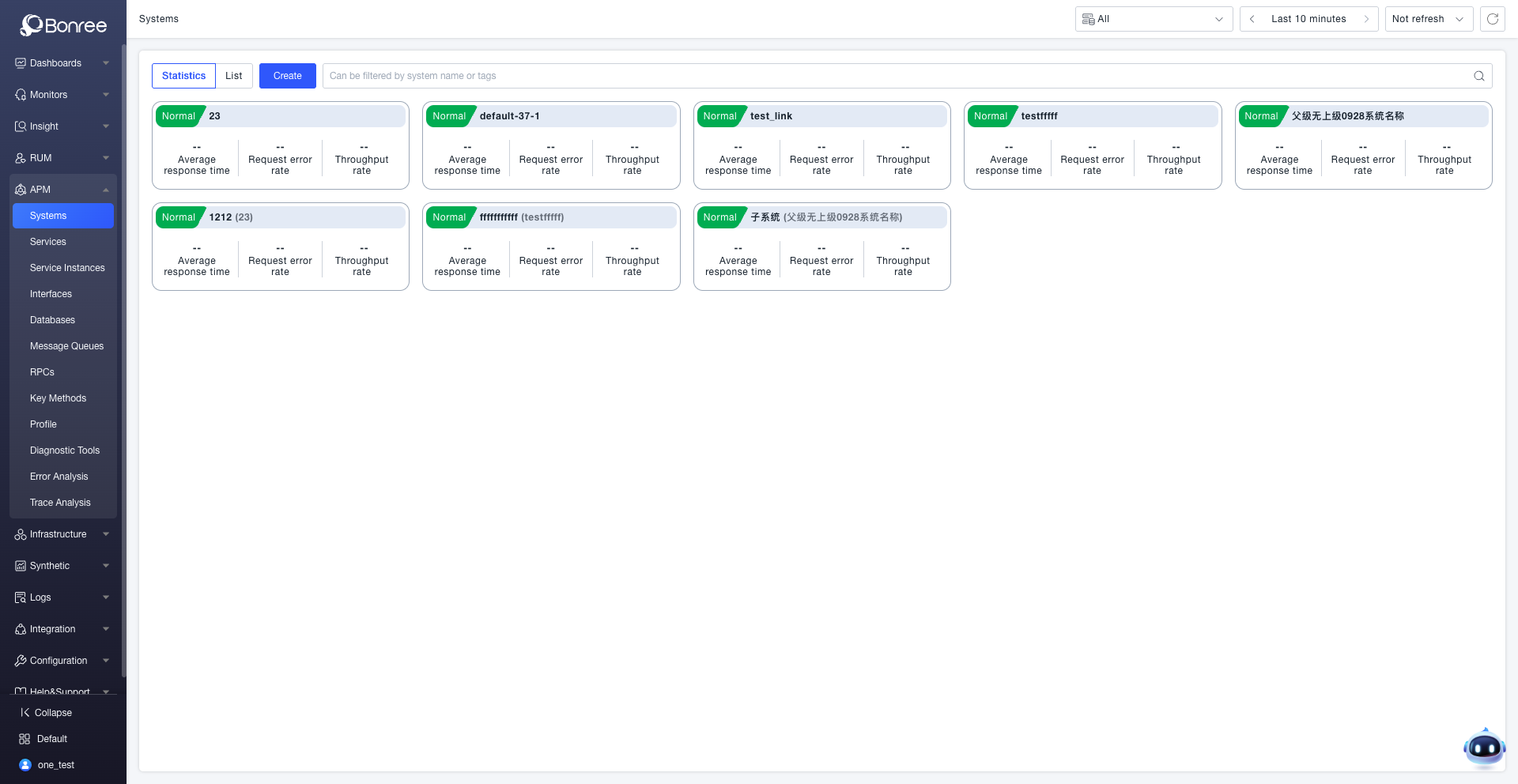Click the one_test user avatar icon
Image resolution: width=1518 pixels, height=784 pixels.
point(25,765)
